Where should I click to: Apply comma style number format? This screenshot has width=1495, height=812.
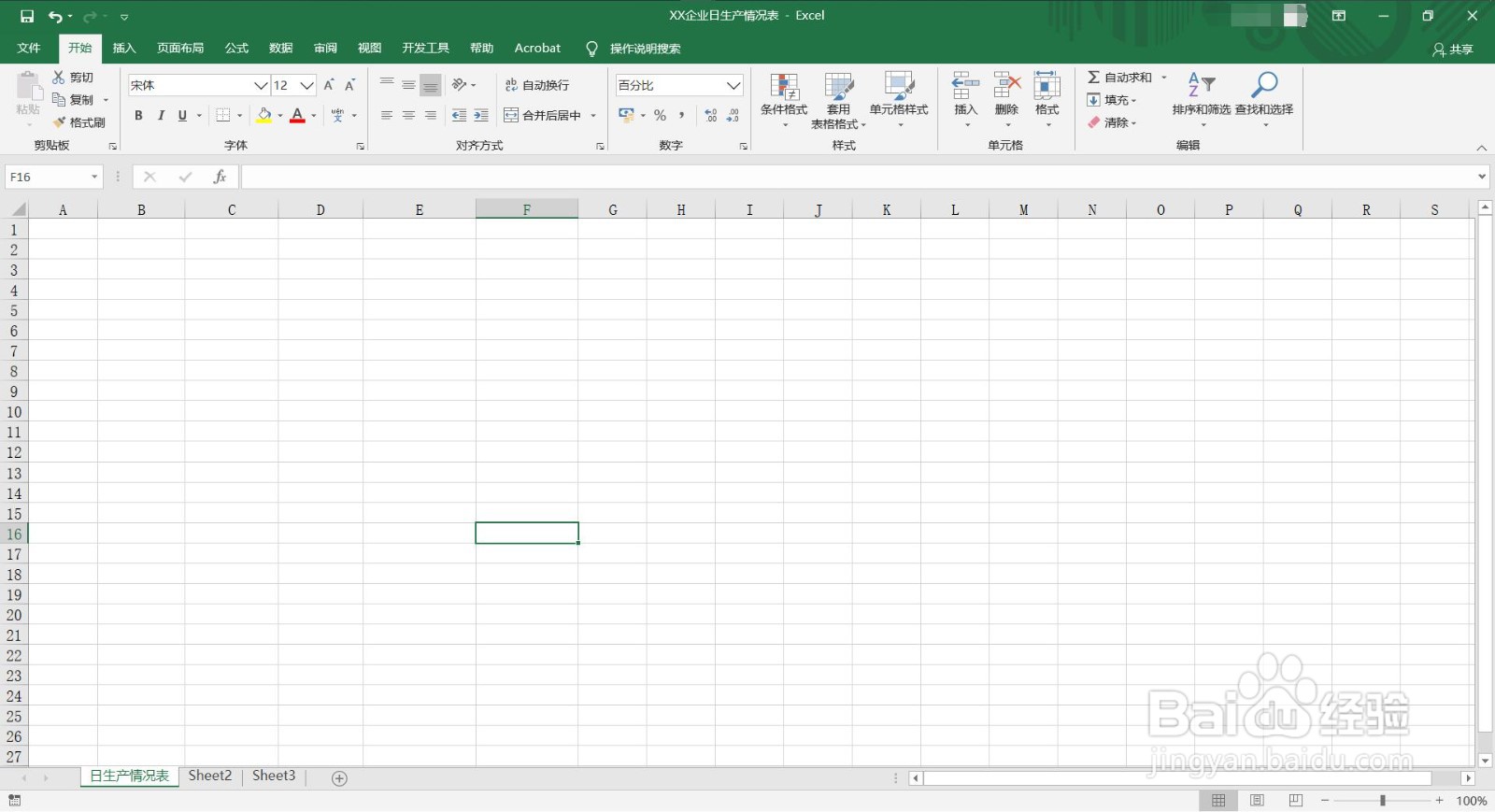click(682, 115)
